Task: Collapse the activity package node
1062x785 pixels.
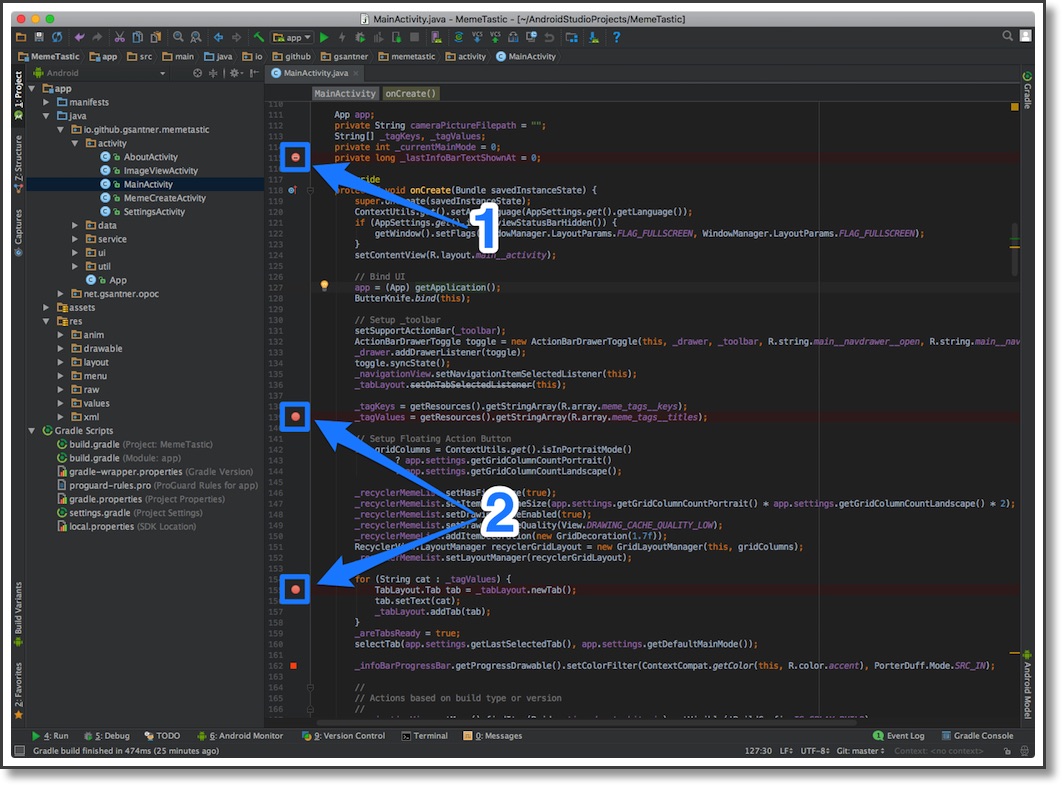Action: (x=75, y=144)
